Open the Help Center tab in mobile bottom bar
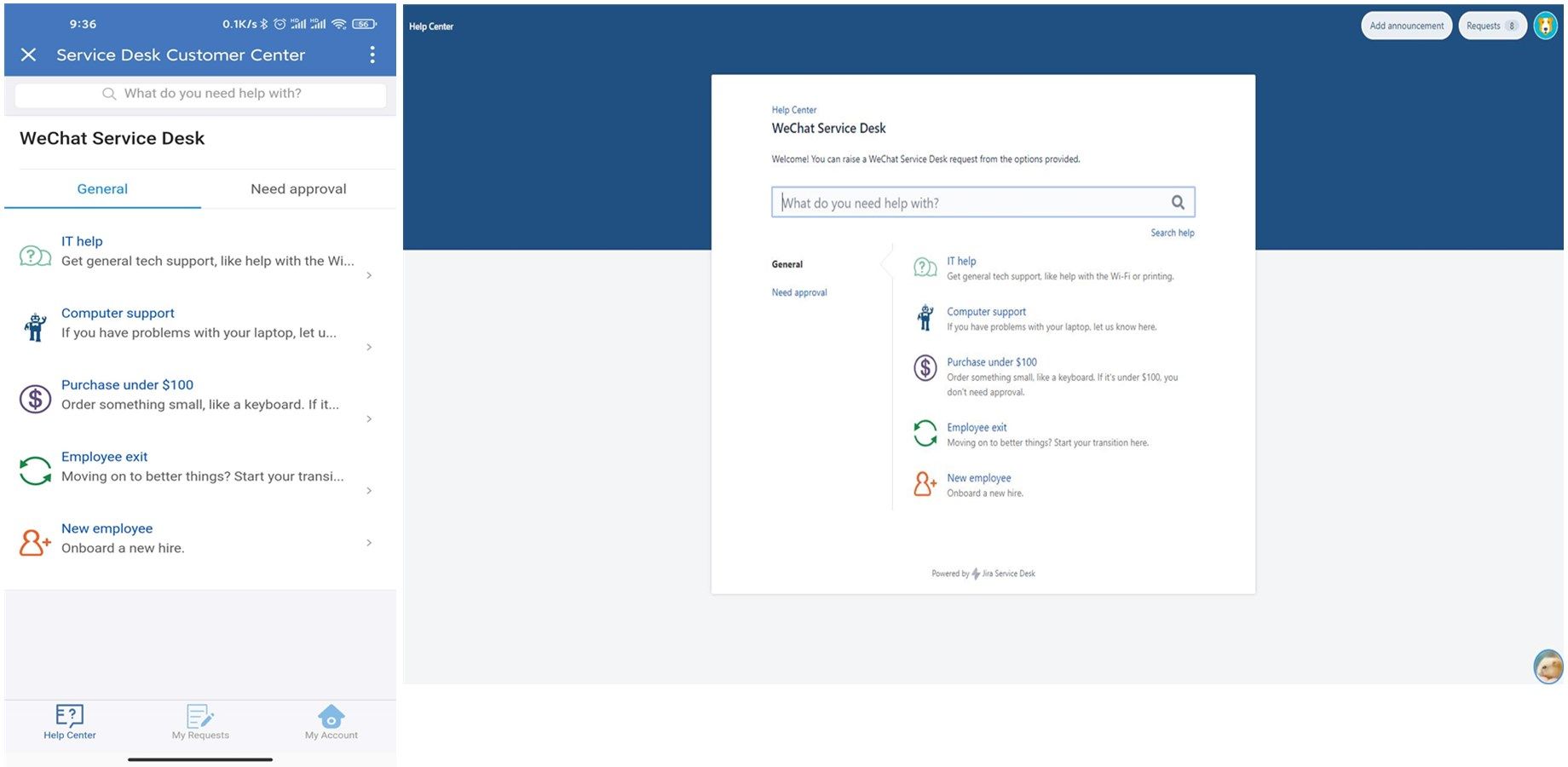This screenshot has width=1568, height=767. tap(70, 722)
